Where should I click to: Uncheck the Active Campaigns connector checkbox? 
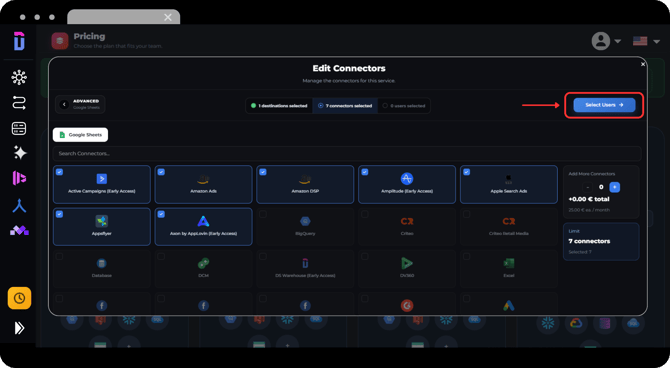tap(59, 172)
